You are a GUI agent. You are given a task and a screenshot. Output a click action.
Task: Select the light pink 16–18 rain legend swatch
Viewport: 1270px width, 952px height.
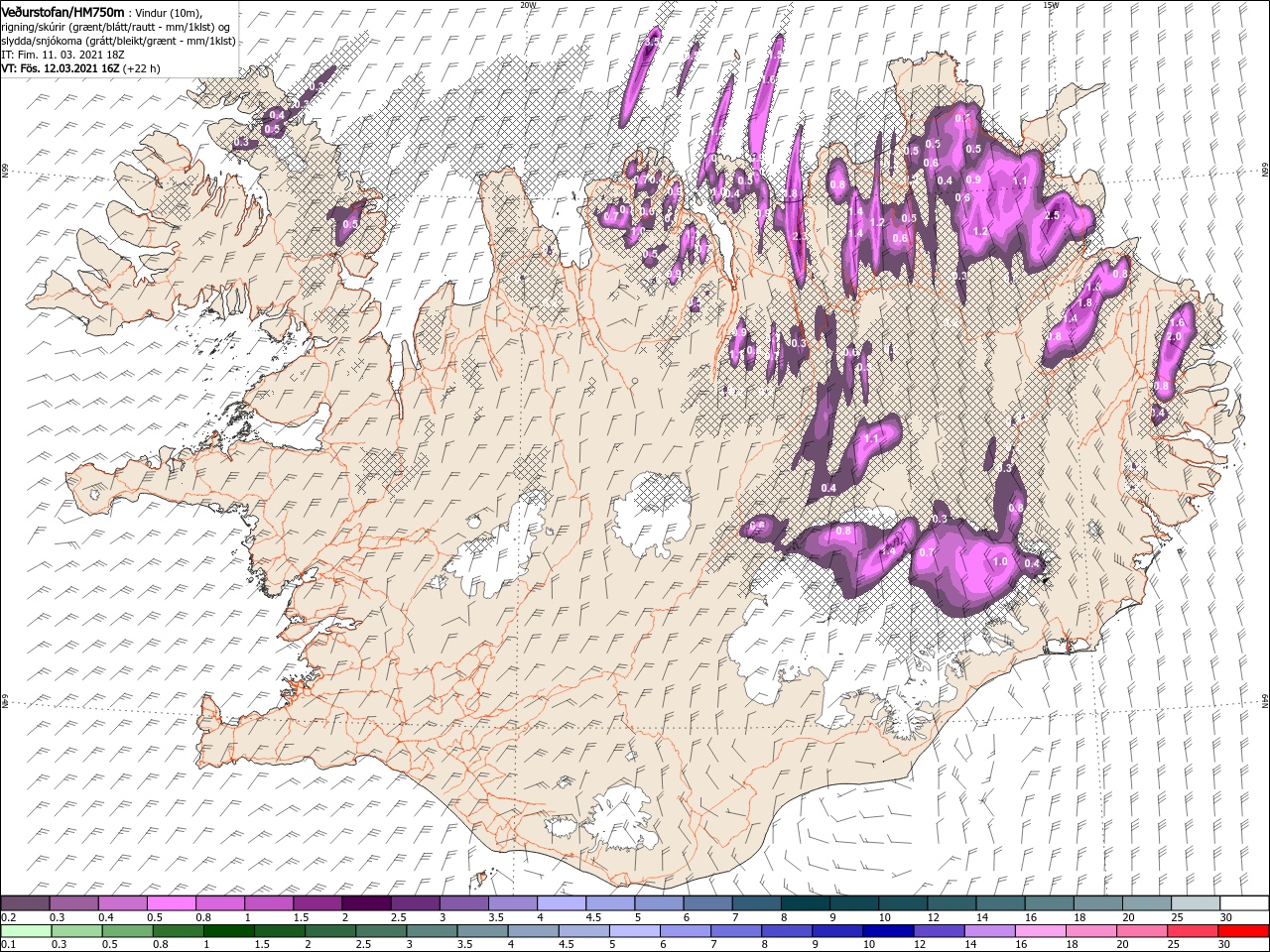tap(1041, 931)
